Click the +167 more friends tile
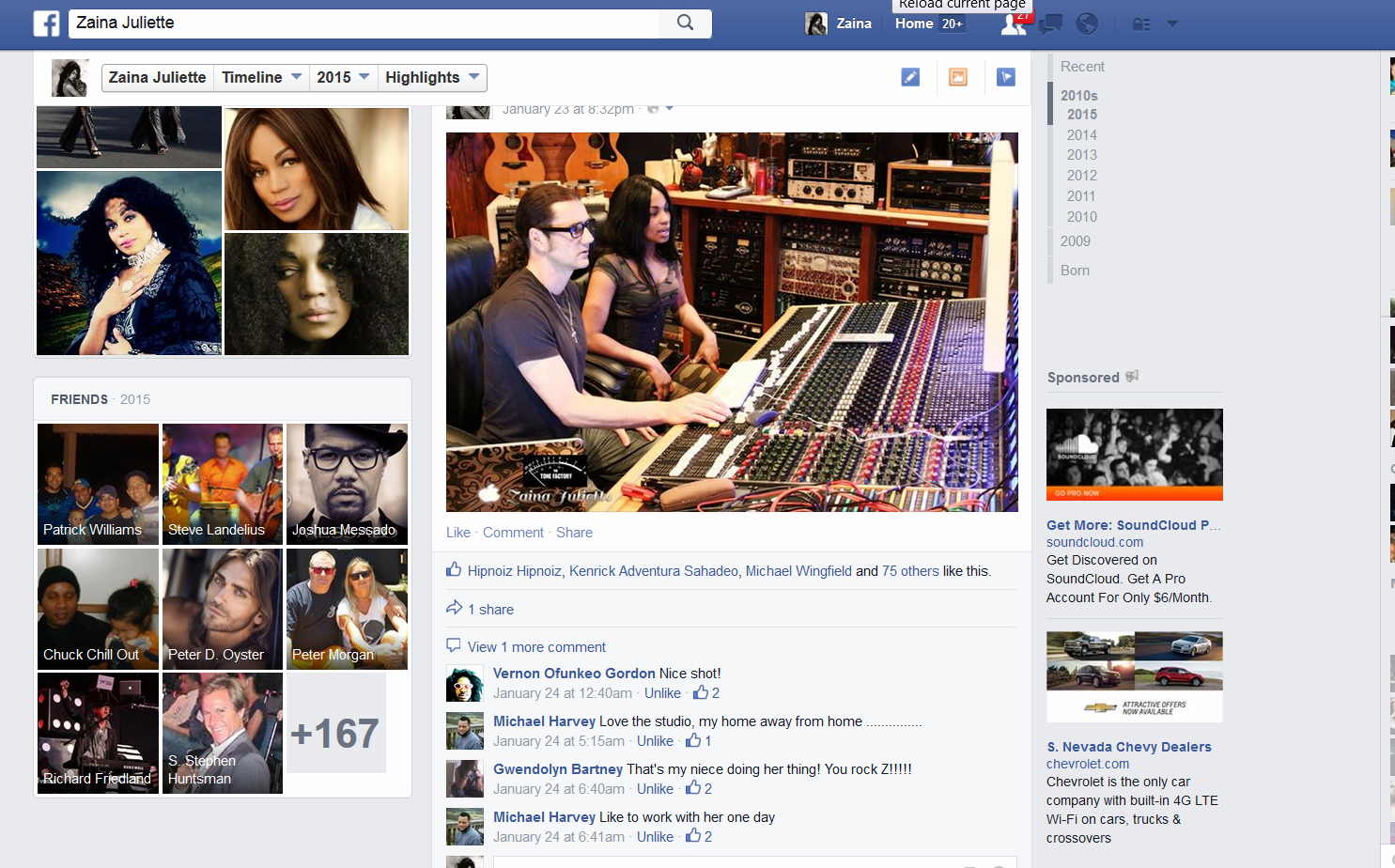Screen dimensions: 1395x868 [336, 723]
